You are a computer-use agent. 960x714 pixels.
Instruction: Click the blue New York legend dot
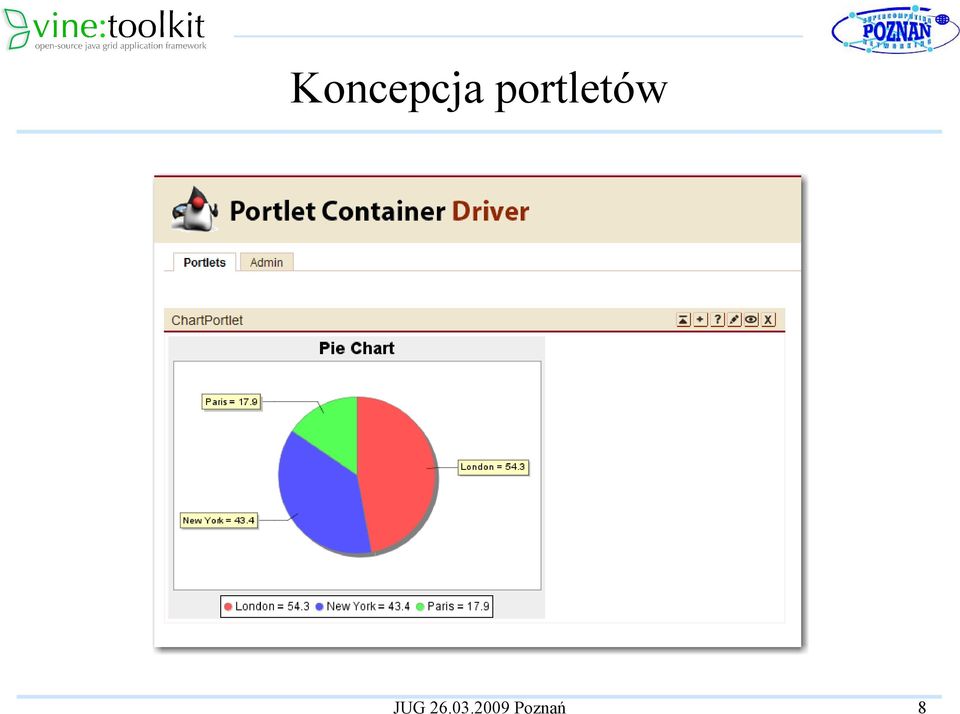[319, 607]
